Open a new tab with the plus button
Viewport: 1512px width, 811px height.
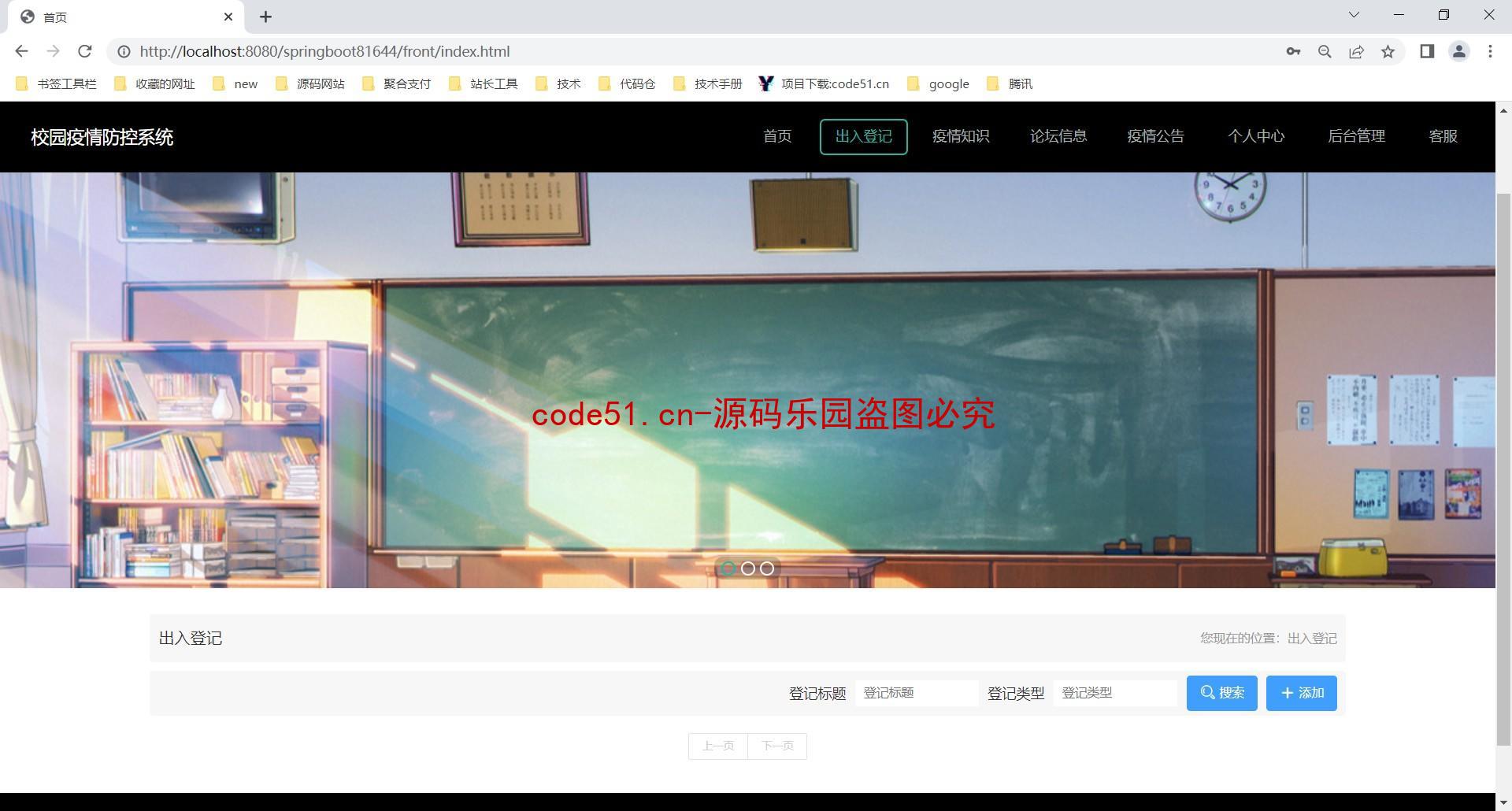[265, 17]
